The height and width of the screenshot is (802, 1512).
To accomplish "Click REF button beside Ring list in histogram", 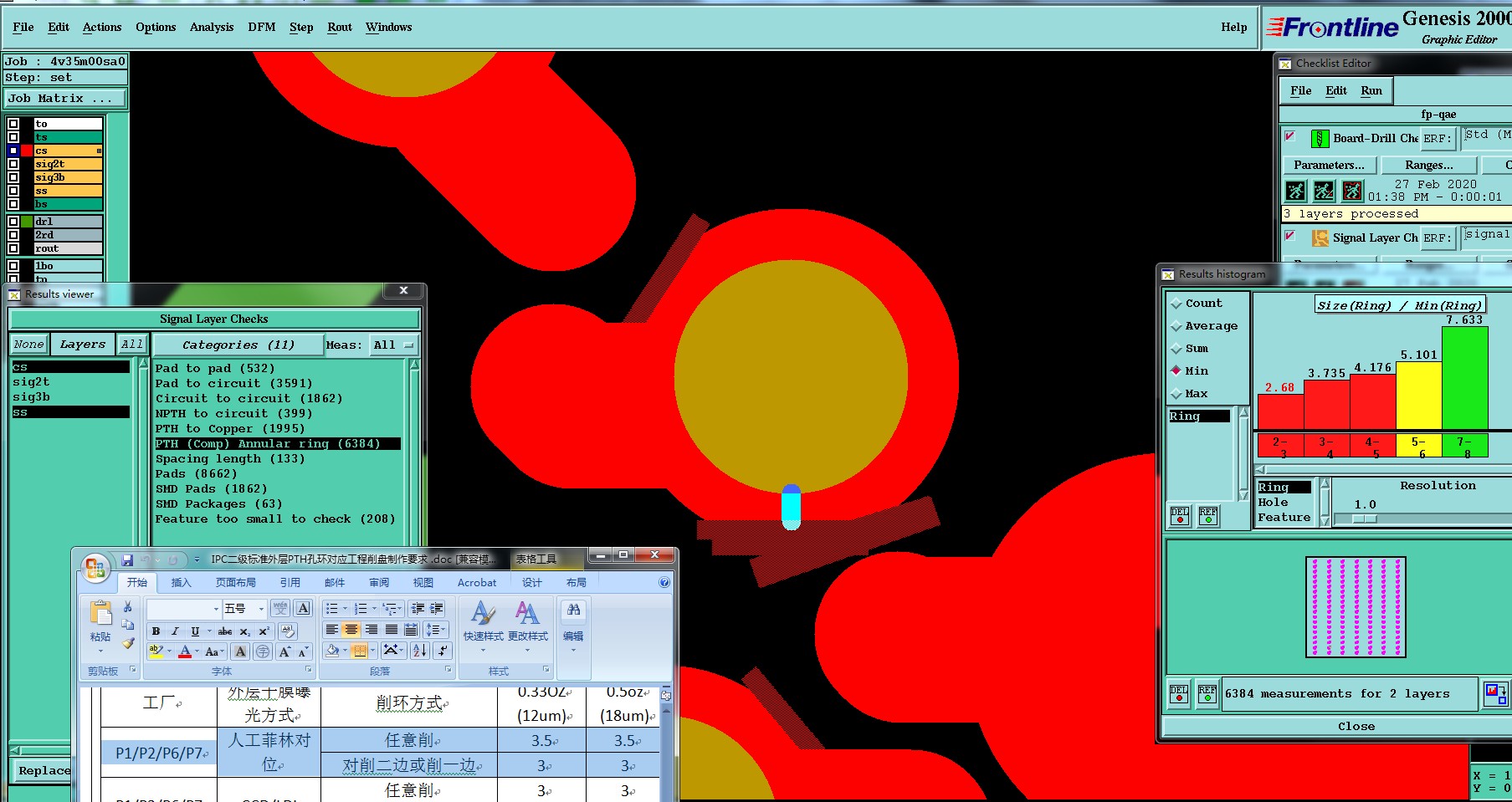I will (1208, 516).
